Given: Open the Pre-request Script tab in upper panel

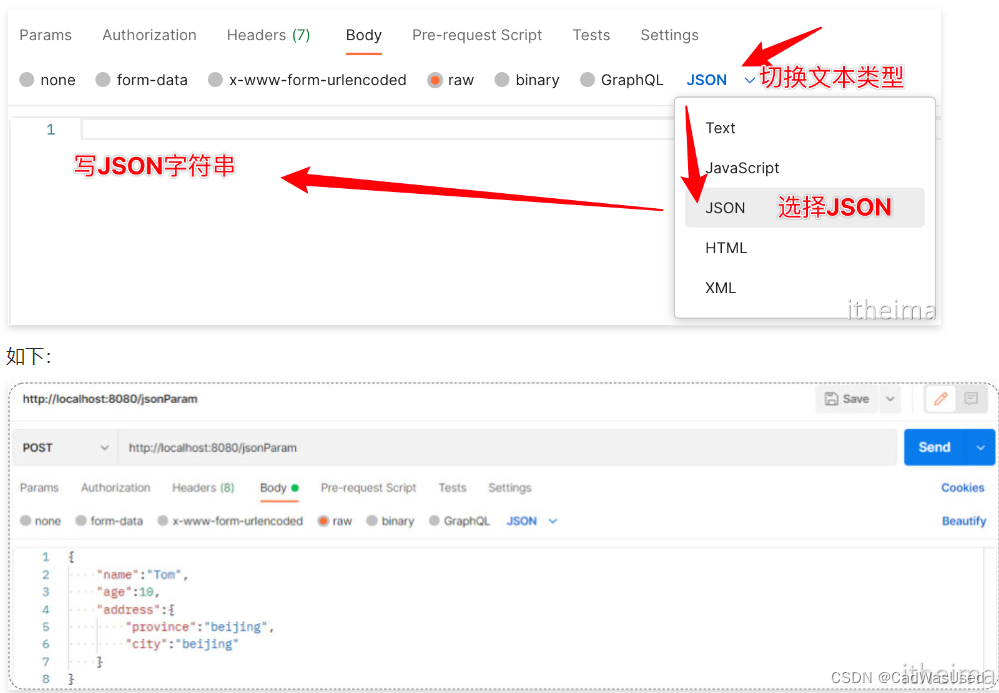Looking at the screenshot, I should pyautogui.click(x=477, y=35).
